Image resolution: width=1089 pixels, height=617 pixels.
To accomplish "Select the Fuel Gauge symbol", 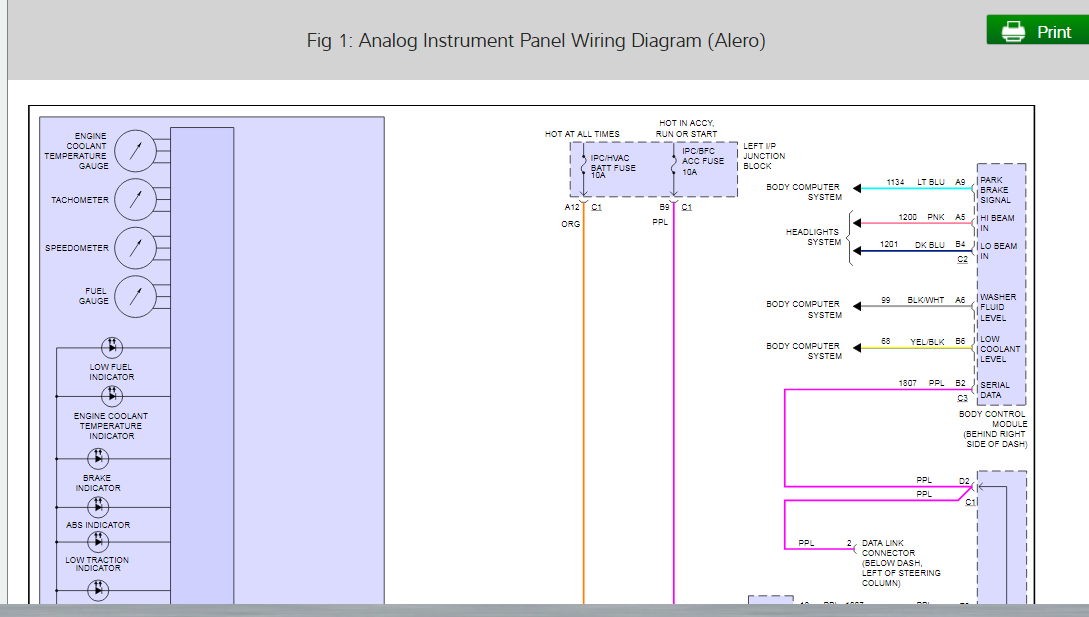I will pos(135,297).
